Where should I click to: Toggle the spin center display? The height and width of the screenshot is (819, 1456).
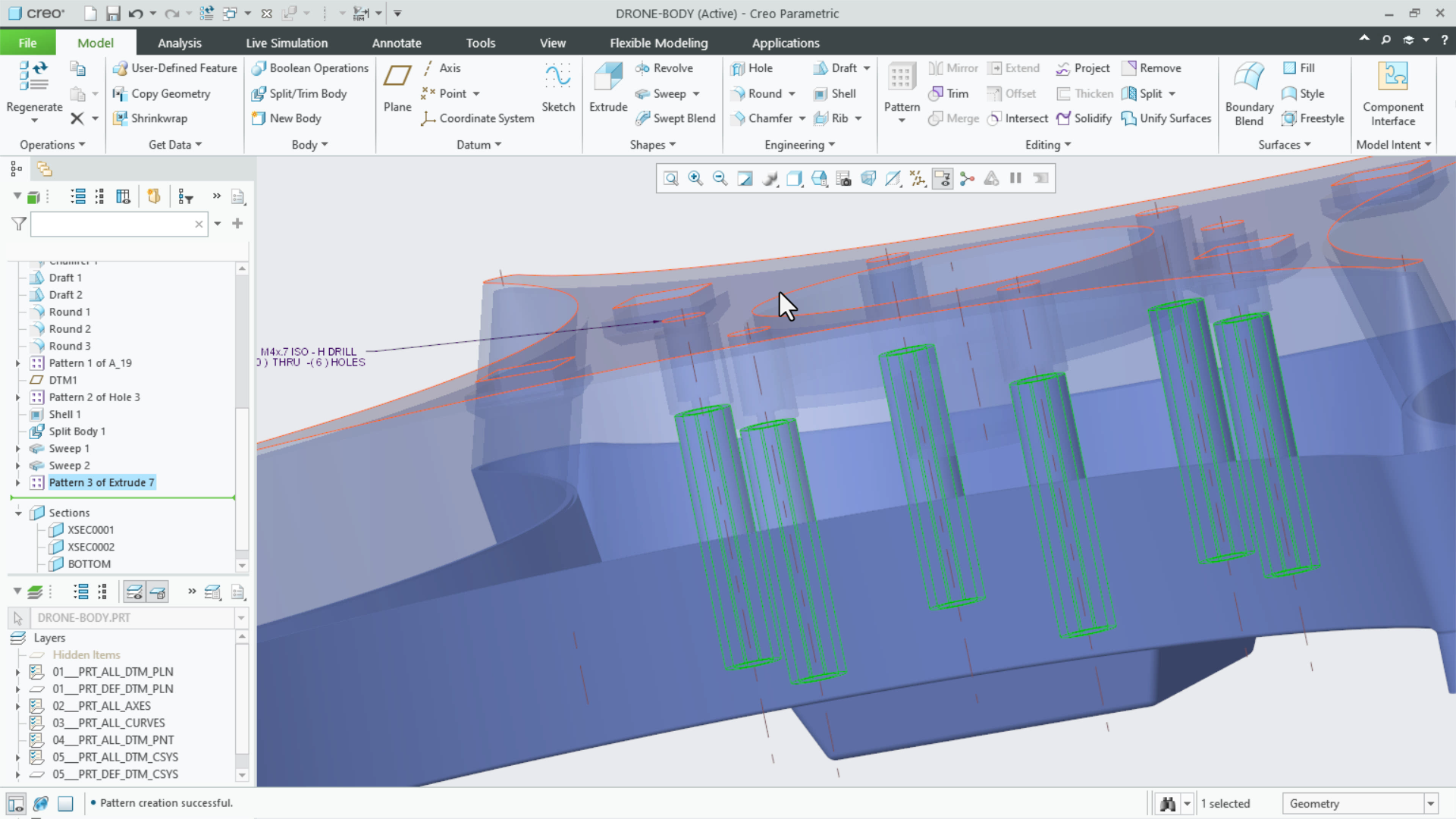[967, 178]
